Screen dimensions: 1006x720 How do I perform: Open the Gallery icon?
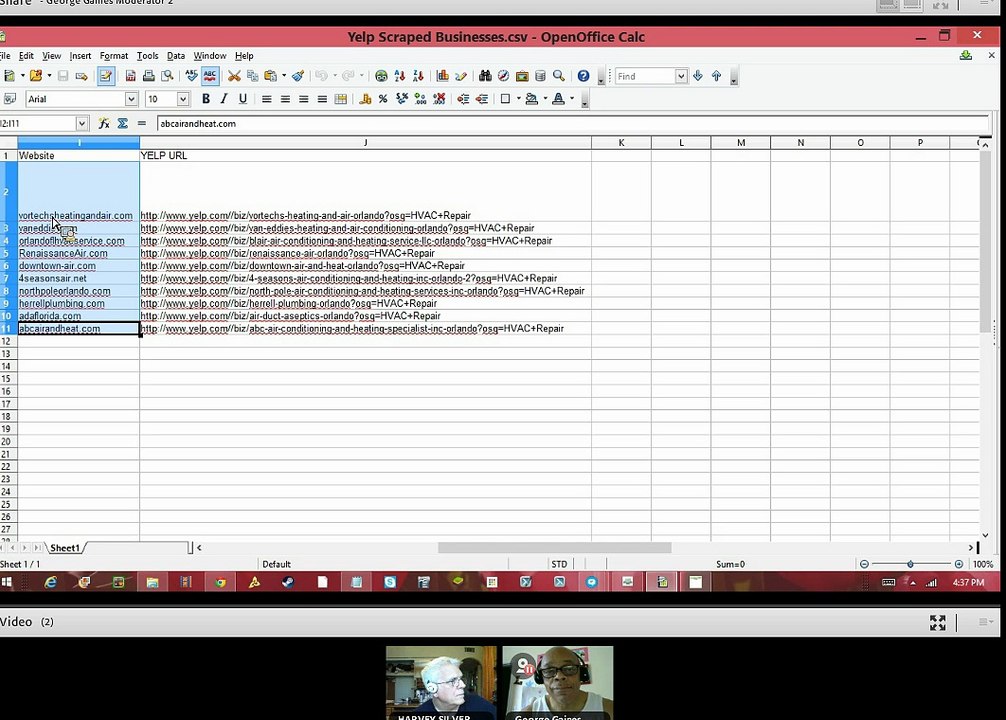[x=522, y=76]
